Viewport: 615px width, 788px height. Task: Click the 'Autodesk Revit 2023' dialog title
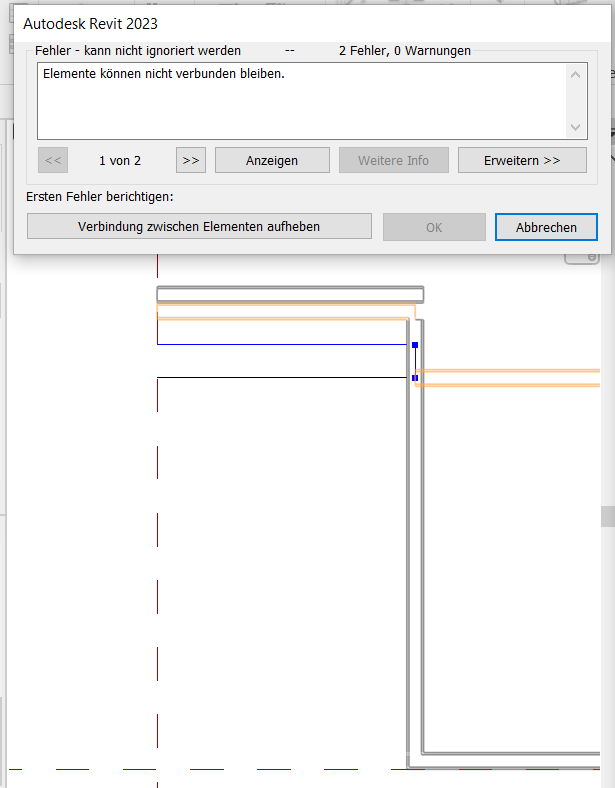[90, 24]
